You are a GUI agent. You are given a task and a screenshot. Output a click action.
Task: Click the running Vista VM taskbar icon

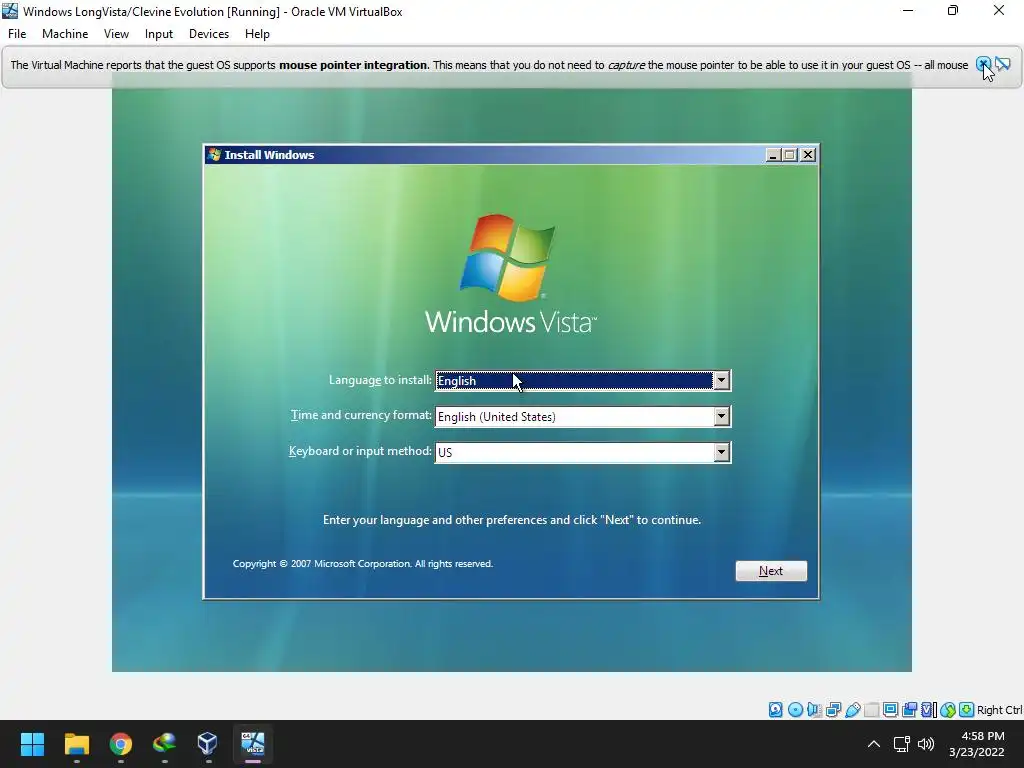pyautogui.click(x=253, y=744)
